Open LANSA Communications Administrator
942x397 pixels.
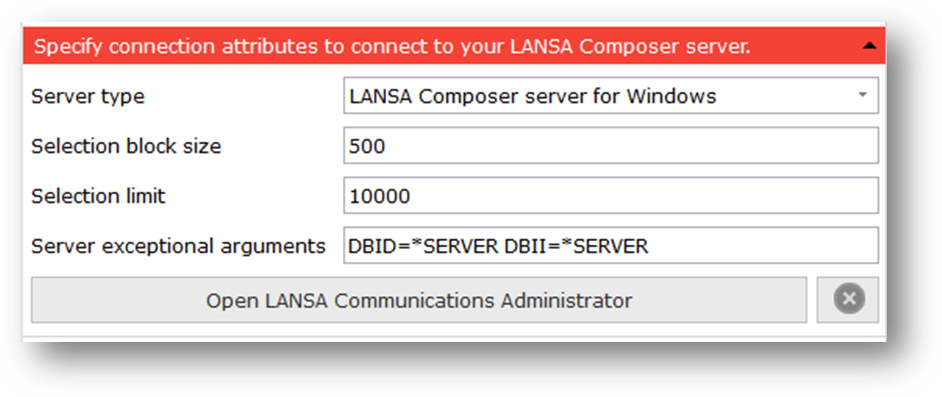[419, 300]
